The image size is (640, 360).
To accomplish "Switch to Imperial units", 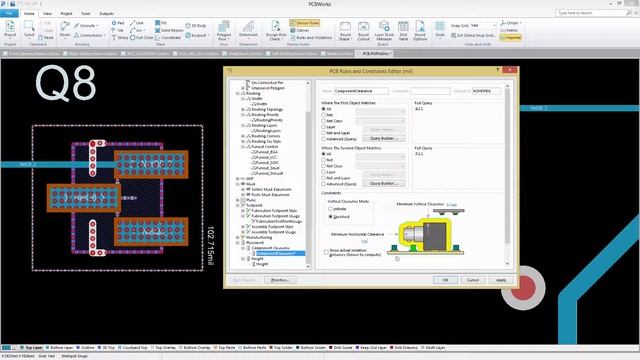I will coord(511,37).
